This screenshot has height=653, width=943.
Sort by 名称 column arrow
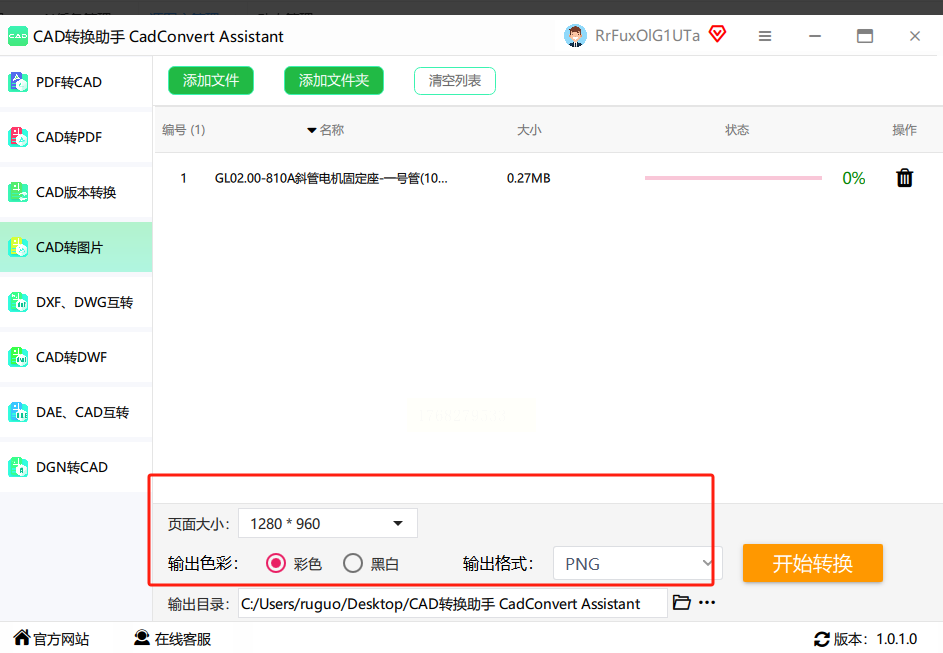click(x=312, y=130)
